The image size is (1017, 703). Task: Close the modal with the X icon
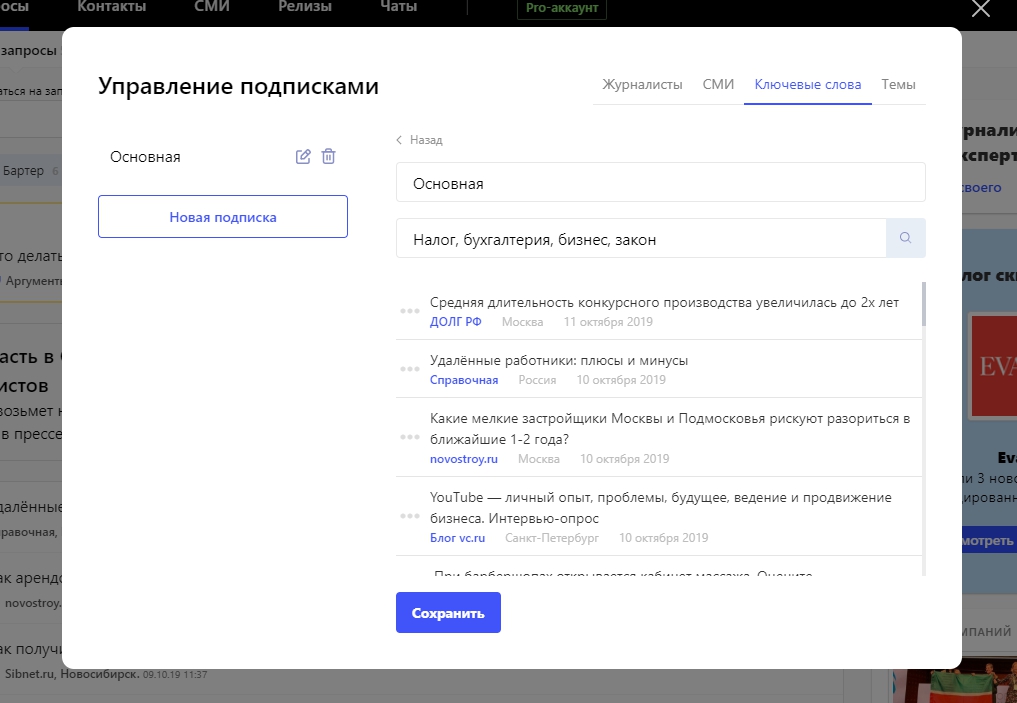[981, 9]
